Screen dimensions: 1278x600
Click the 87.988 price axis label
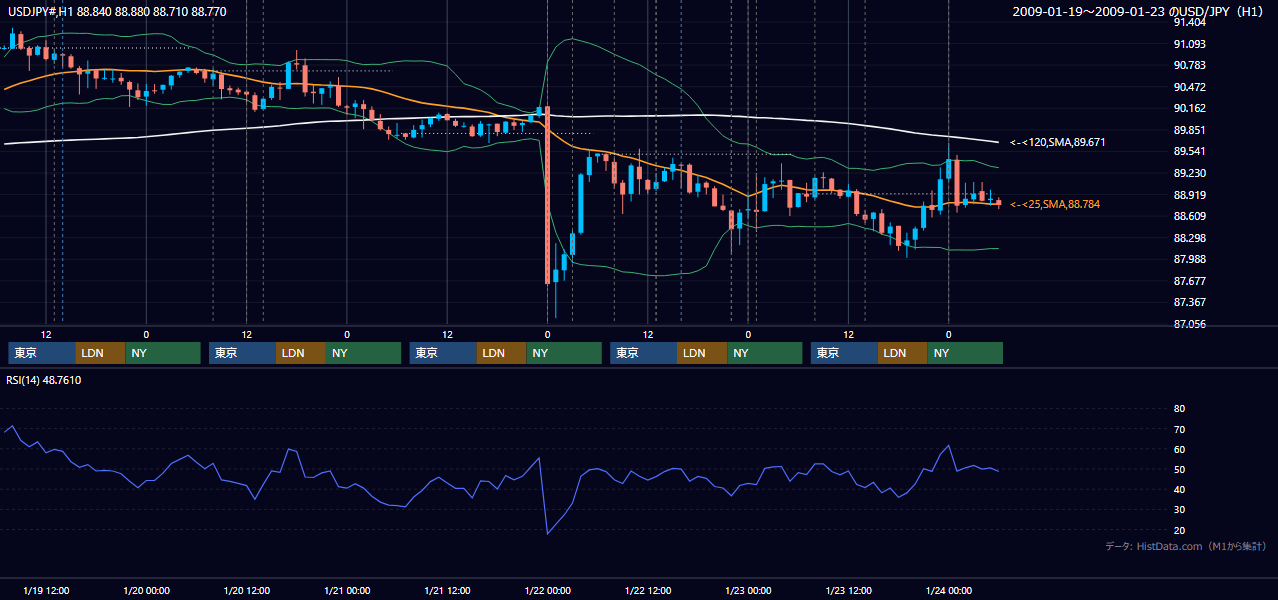click(1189, 259)
